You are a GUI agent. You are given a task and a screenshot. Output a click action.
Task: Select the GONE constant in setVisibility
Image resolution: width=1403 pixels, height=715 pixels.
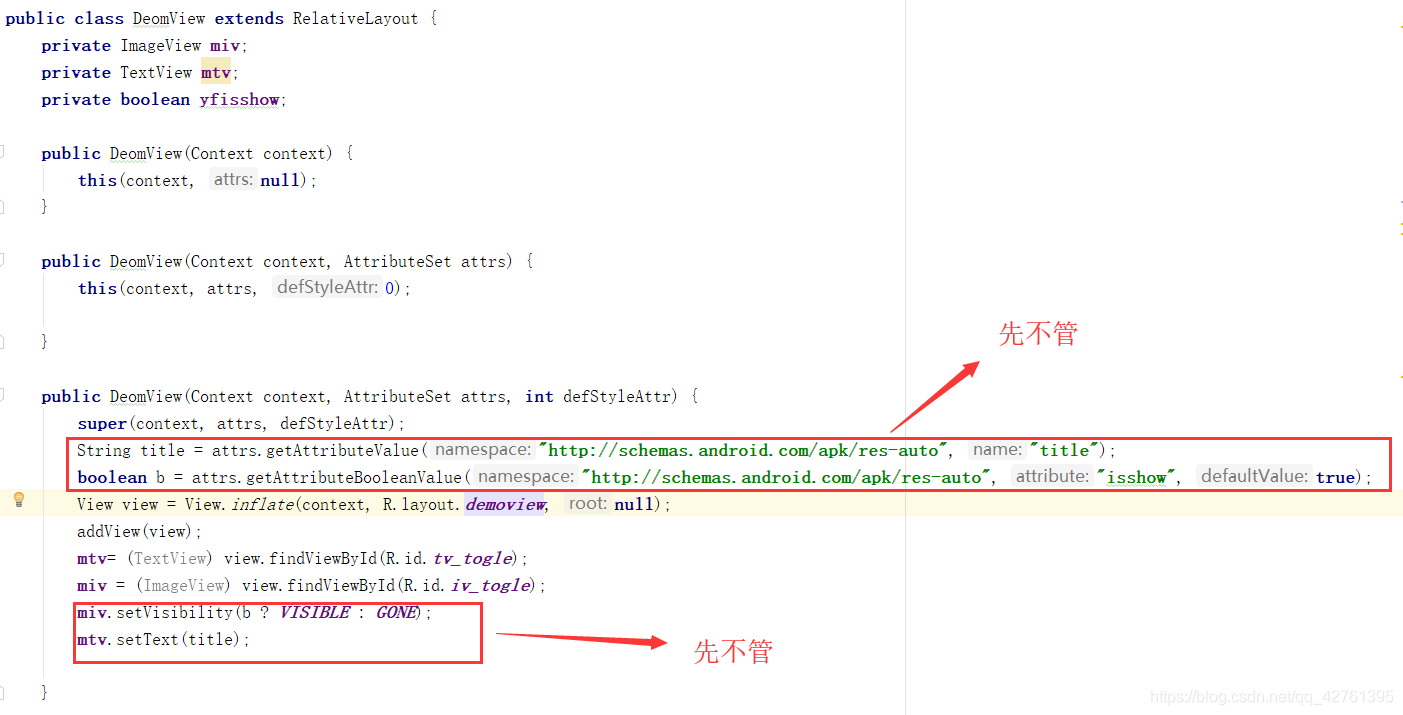click(396, 612)
